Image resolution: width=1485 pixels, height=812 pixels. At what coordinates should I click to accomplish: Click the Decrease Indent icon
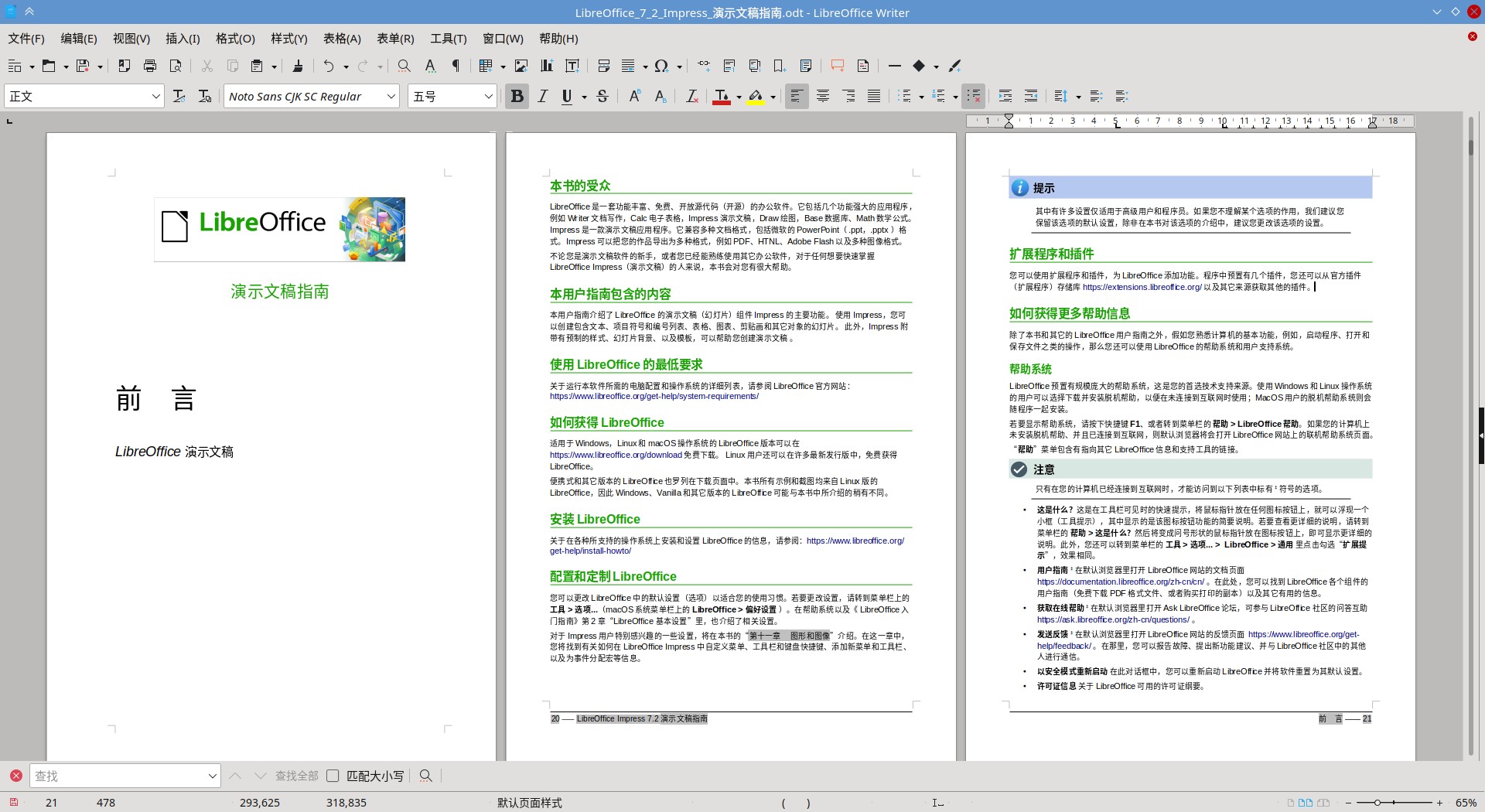pos(1031,96)
